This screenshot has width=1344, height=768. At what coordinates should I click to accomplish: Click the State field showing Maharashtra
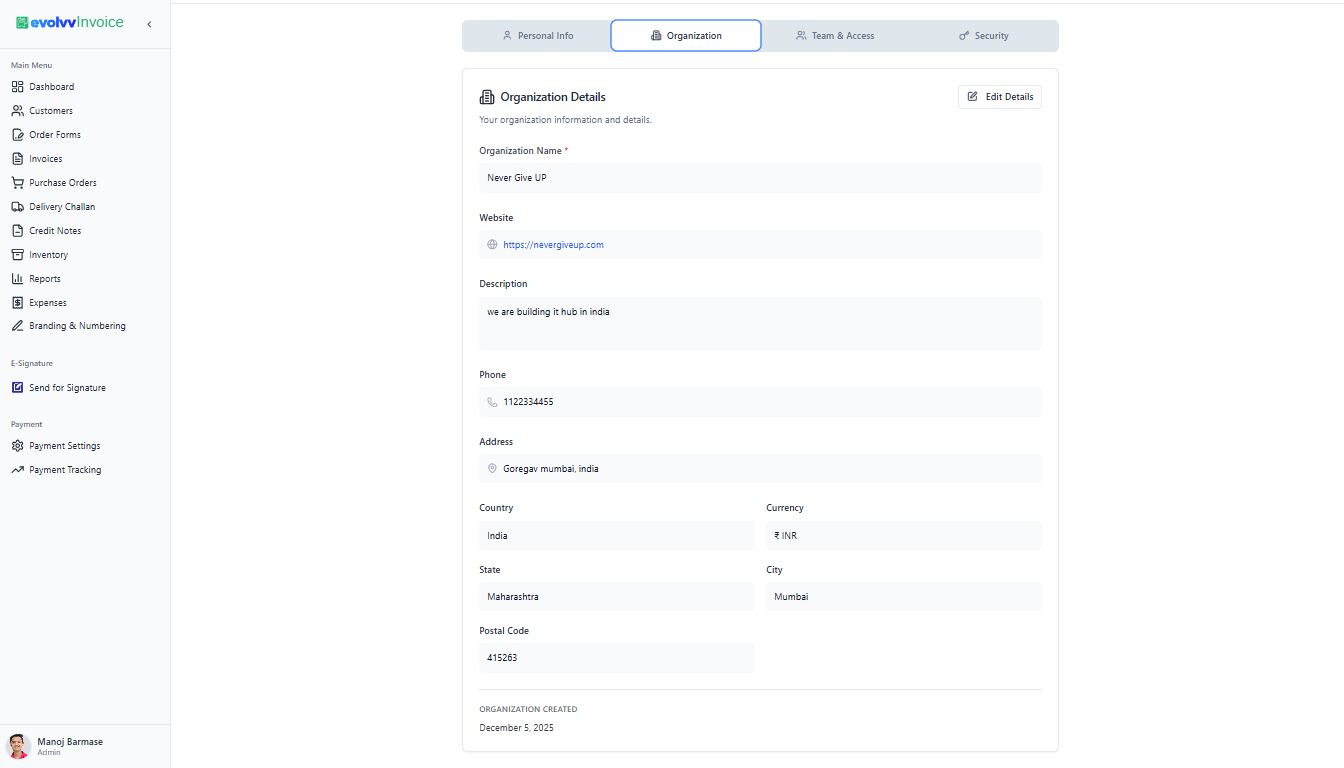616,597
